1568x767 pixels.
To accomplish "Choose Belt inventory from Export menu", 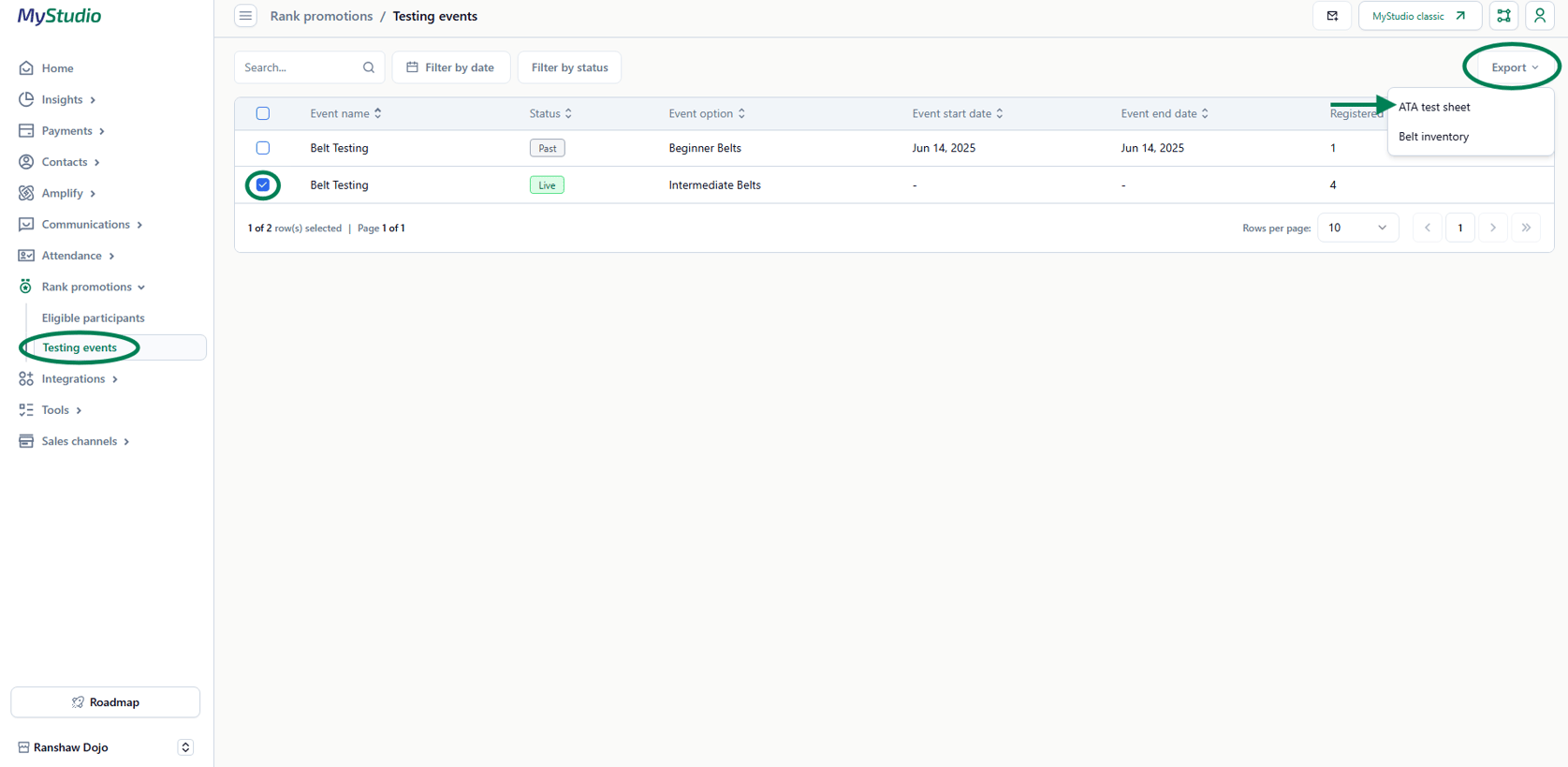I will (1433, 137).
